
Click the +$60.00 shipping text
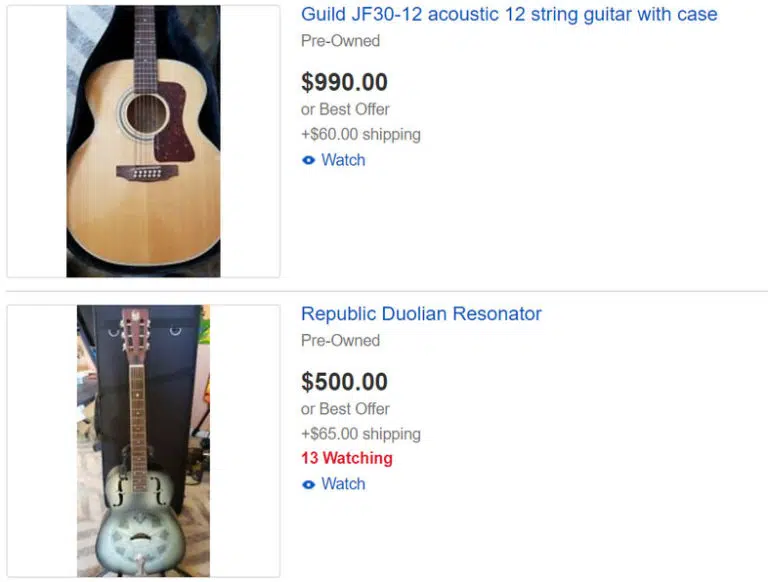tap(360, 134)
